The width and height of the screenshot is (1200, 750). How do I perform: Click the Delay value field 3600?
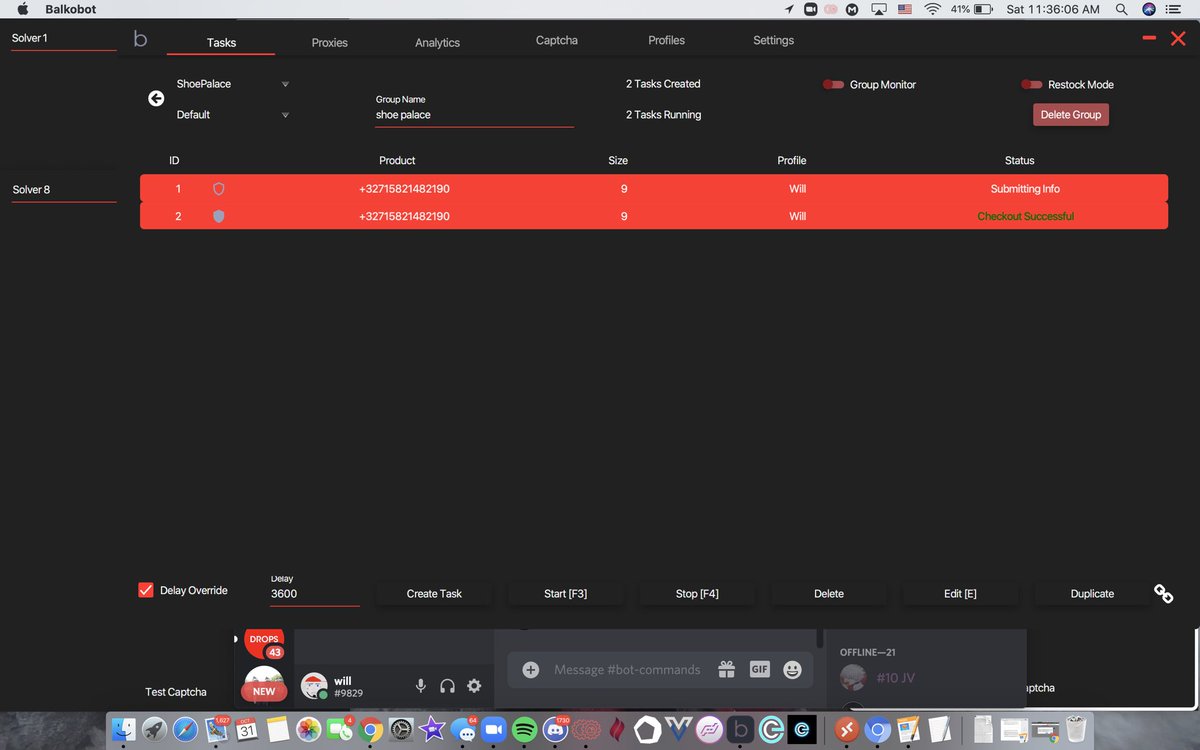(x=314, y=594)
